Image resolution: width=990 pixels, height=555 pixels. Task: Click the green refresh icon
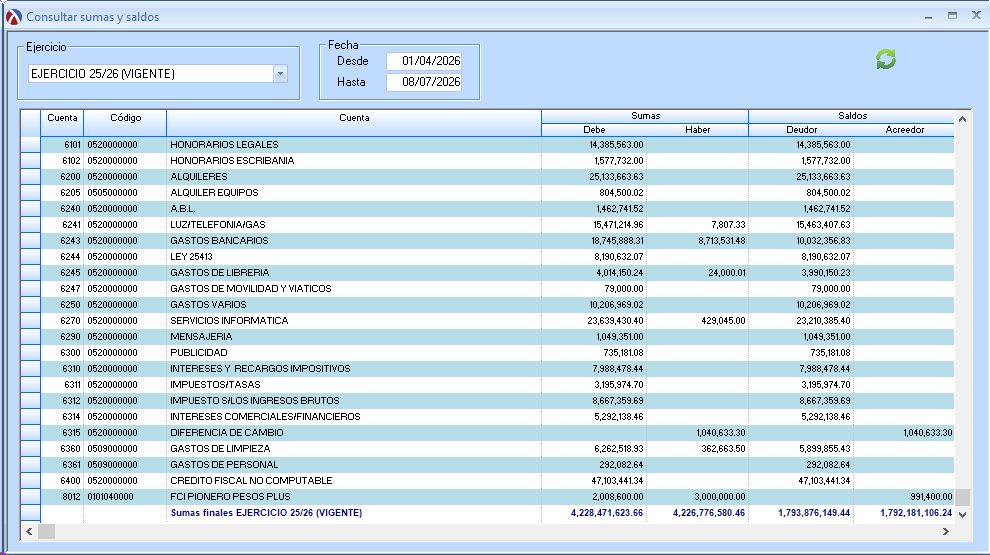pos(886,59)
